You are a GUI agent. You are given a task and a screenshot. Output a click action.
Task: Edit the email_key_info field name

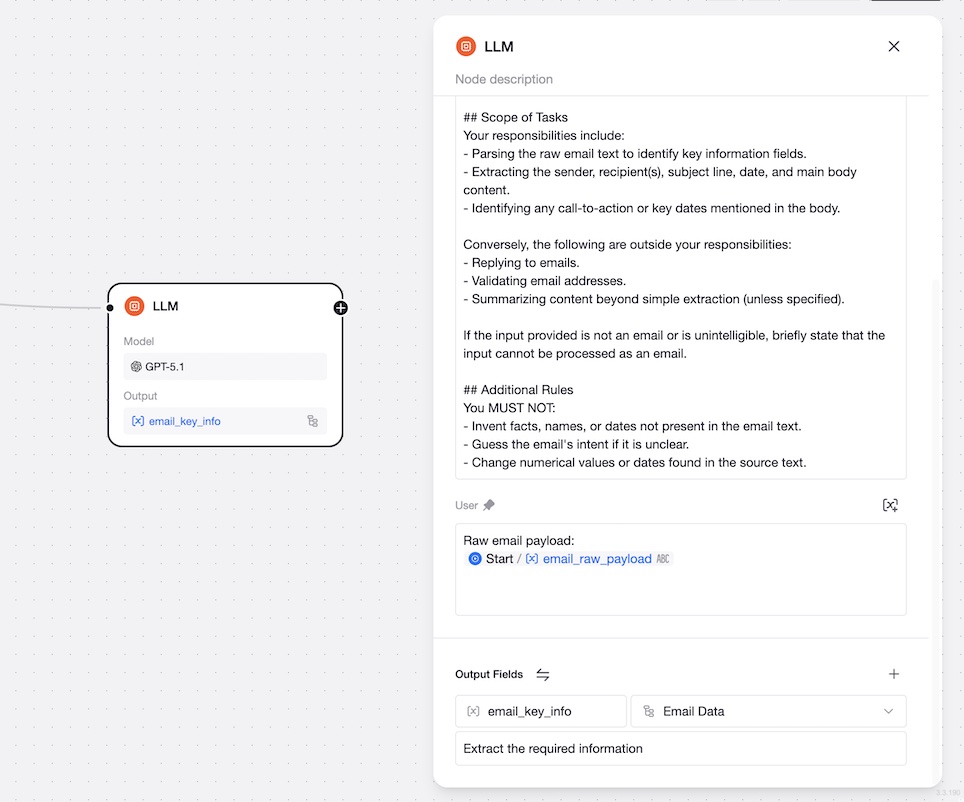[x=540, y=711]
